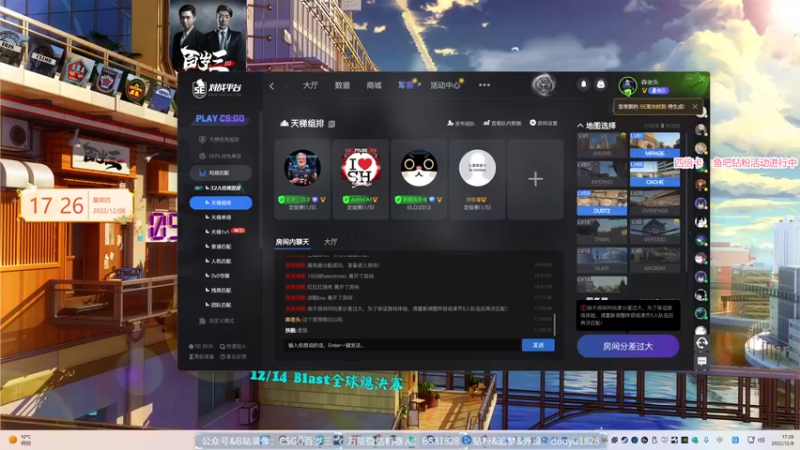Screen dimensions: 800x450
Task: Toggle the ANUBIS map
Action: click(x=602, y=145)
